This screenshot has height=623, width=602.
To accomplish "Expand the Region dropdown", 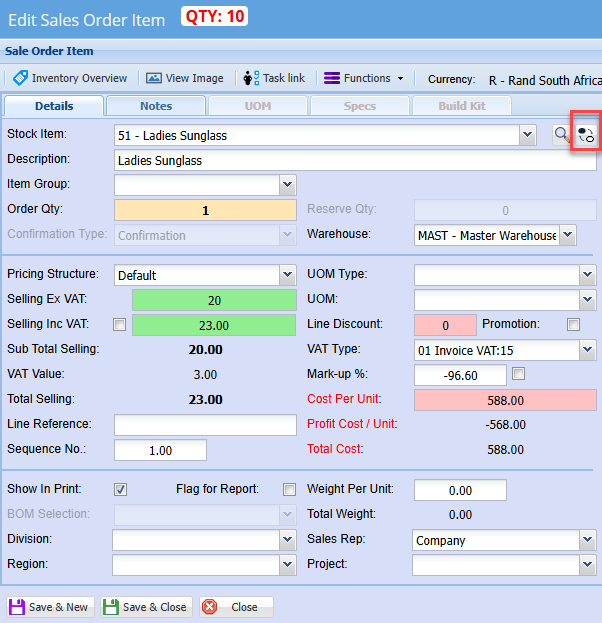I will click(288, 565).
